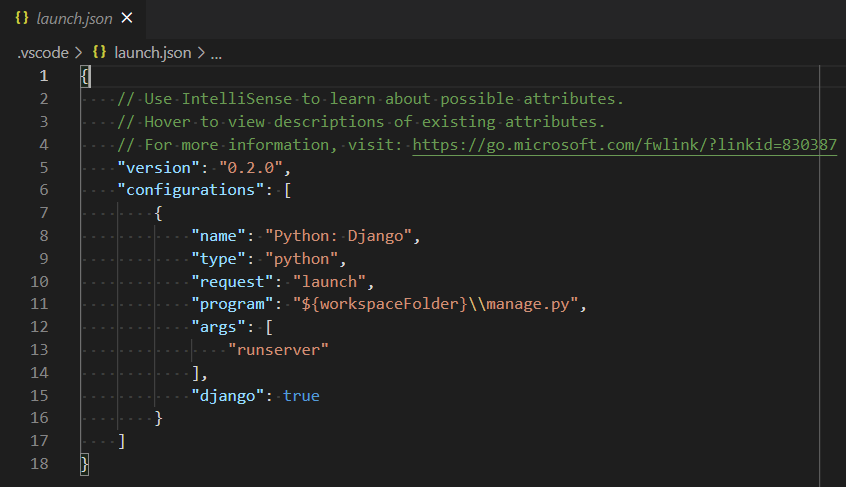This screenshot has width=846, height=487.
Task: Click line number 6 in the gutter
Action: coord(44,190)
